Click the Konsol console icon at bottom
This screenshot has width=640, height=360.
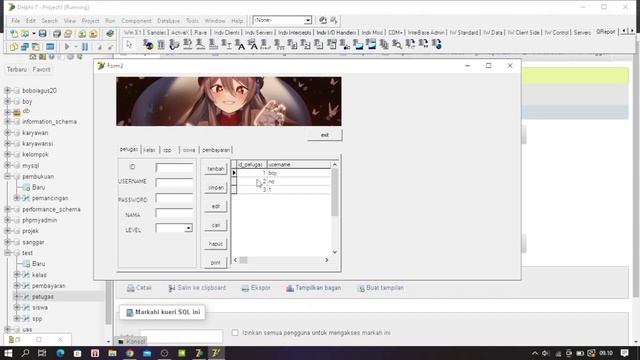coord(121,342)
